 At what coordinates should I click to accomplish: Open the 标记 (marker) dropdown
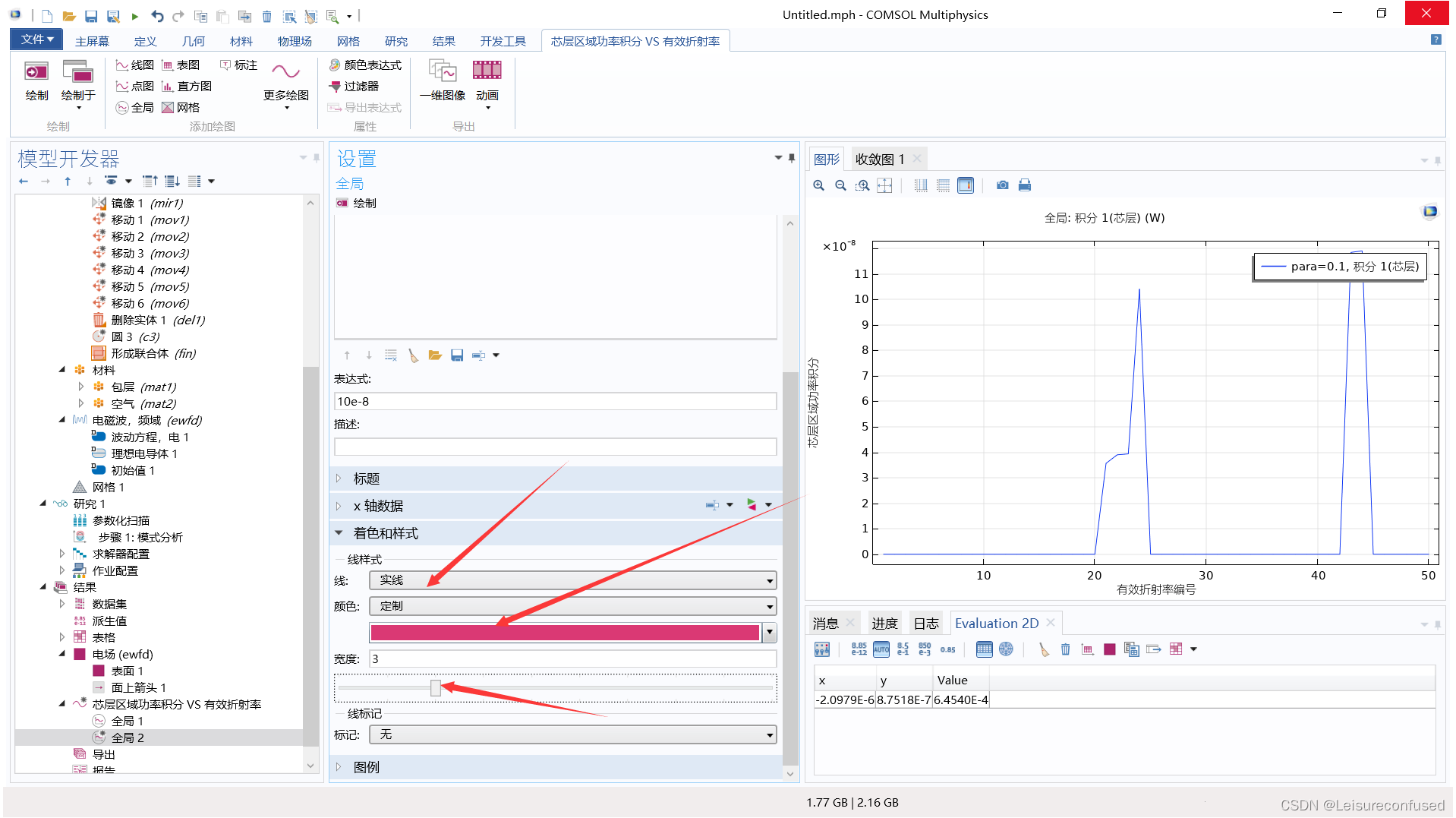tap(573, 734)
